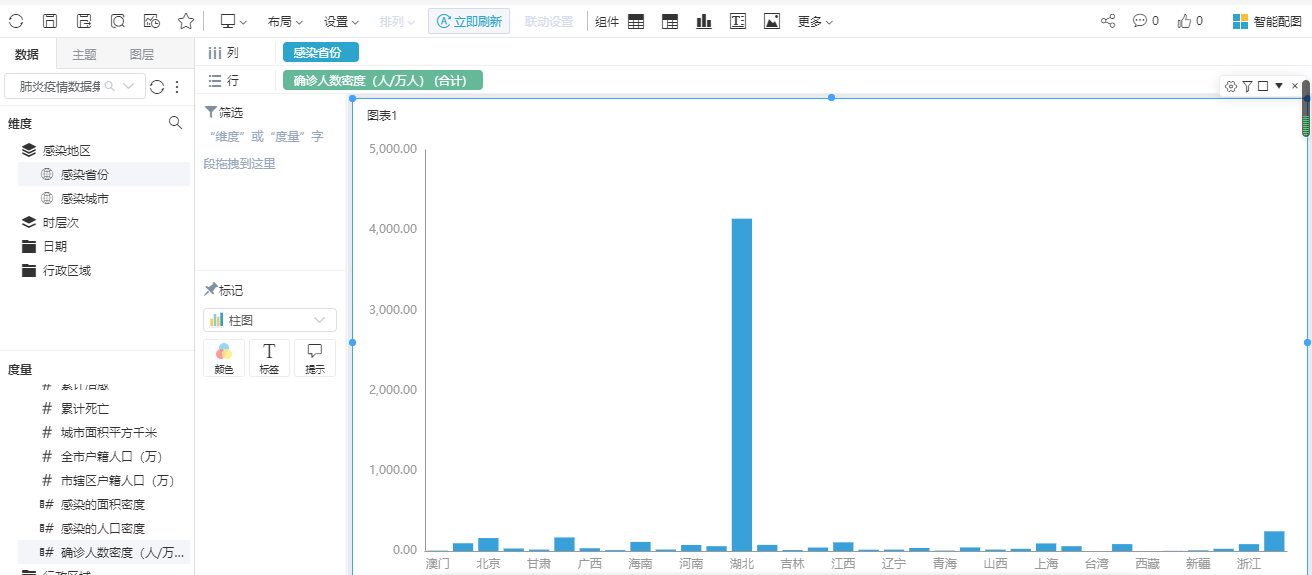Open the 布局 layout dropdown menu
The height and width of the screenshot is (575, 1312).
coord(284,21)
